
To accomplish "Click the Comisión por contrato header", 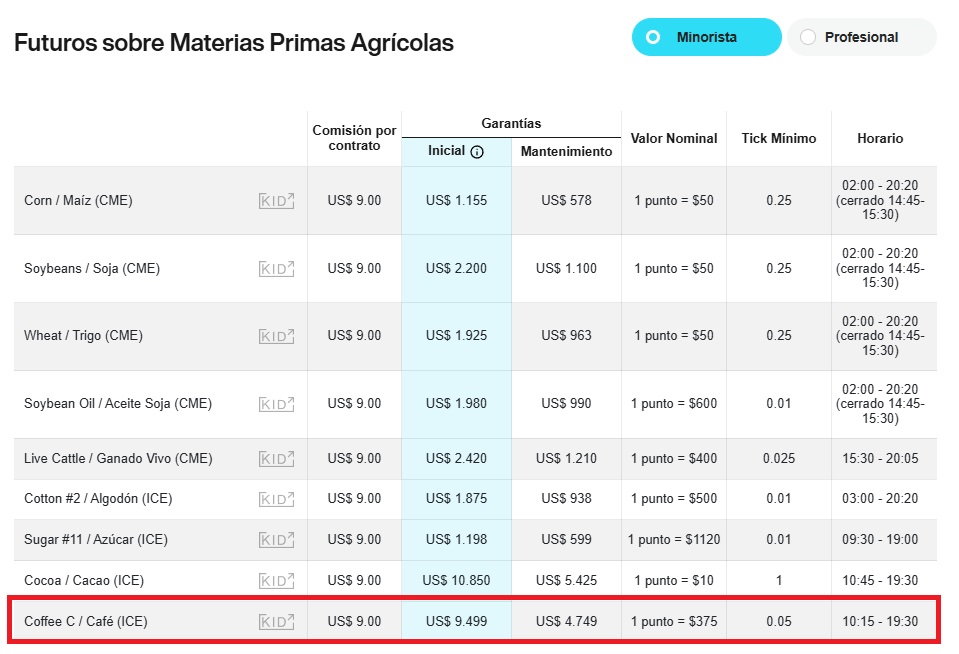I will pyautogui.click(x=354, y=138).
